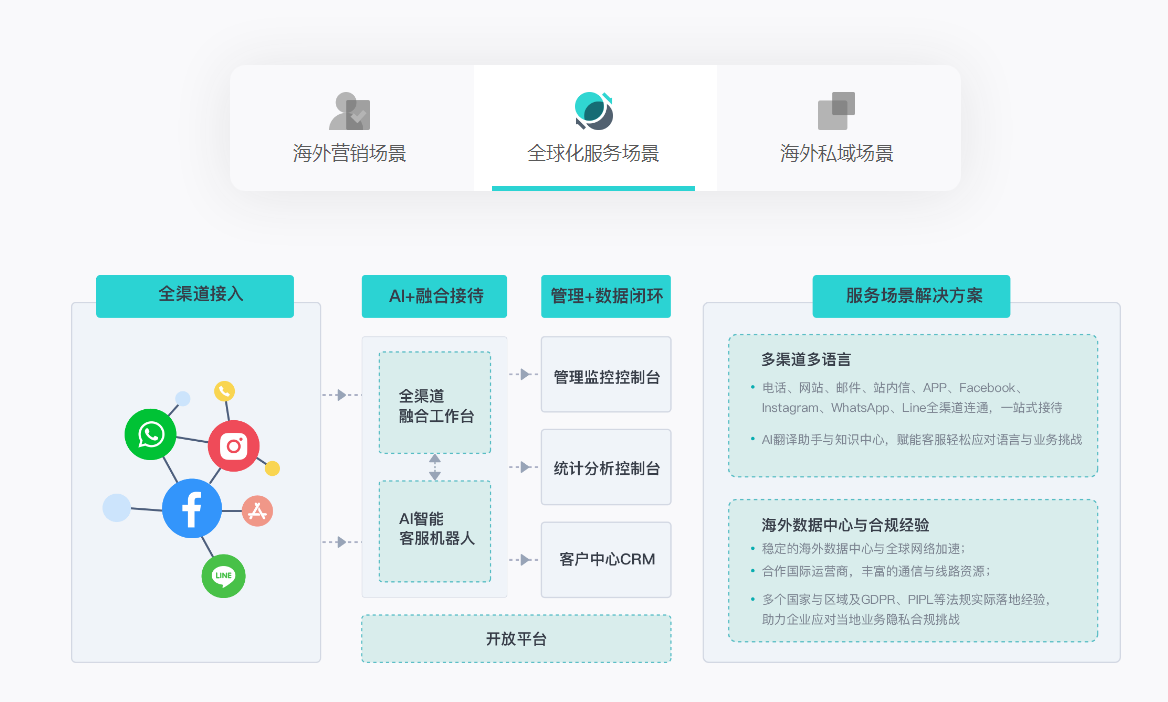Click the LINE icon
Image resolution: width=1168 pixels, height=702 pixels.
pos(223,575)
